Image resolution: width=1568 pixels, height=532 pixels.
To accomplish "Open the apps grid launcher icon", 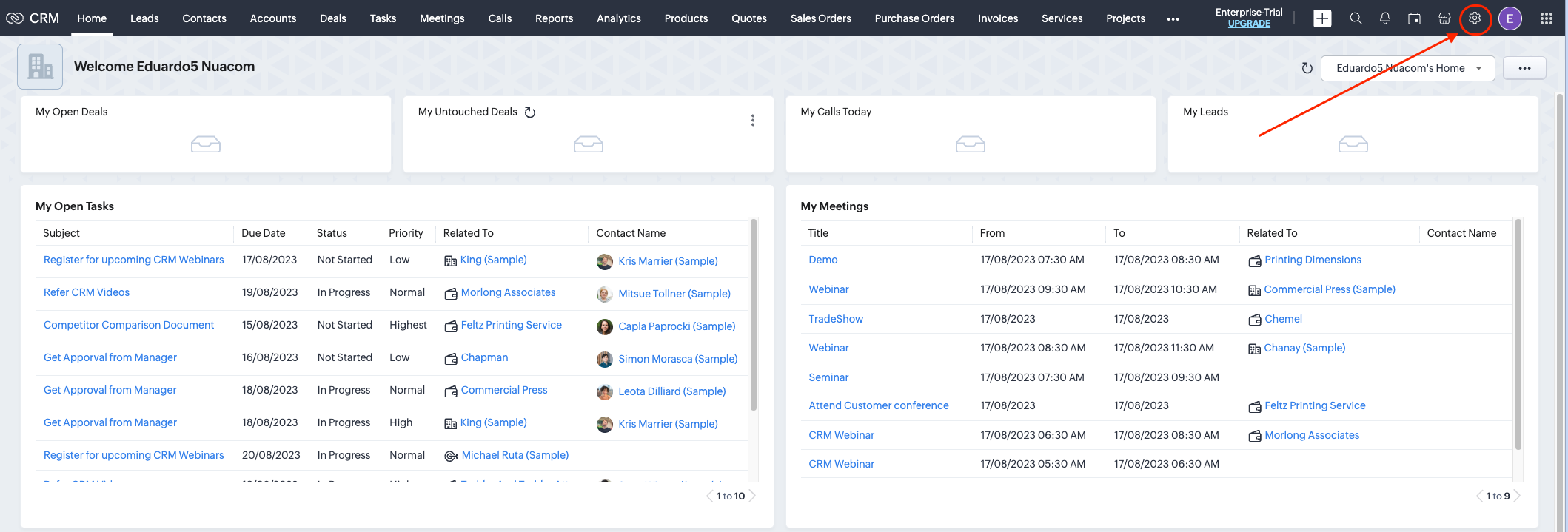I will [x=1547, y=18].
